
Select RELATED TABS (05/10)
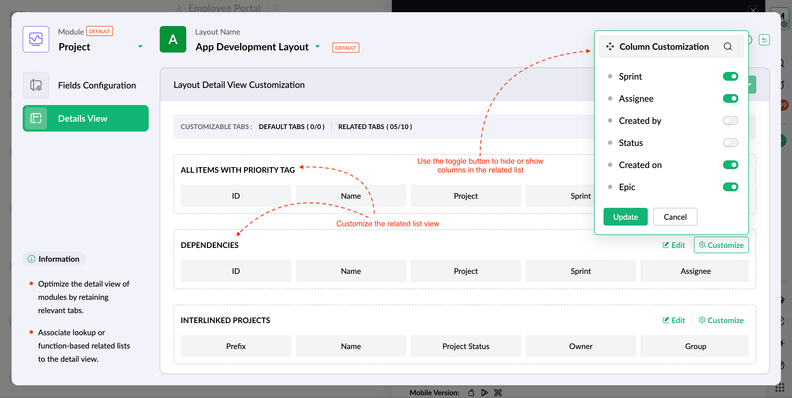pyautogui.click(x=375, y=127)
